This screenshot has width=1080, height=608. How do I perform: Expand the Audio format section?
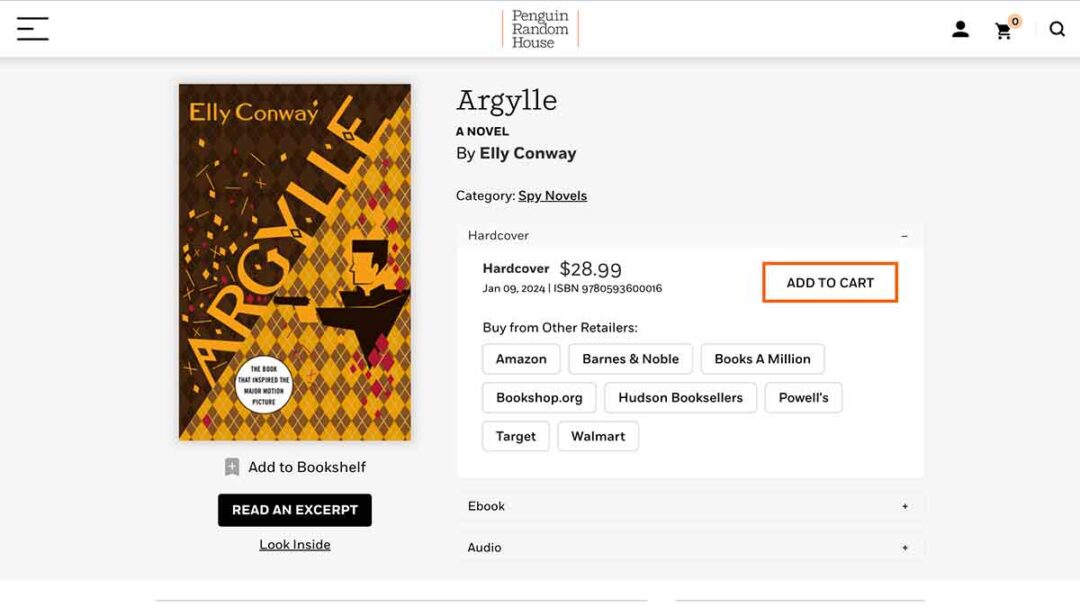(x=904, y=548)
